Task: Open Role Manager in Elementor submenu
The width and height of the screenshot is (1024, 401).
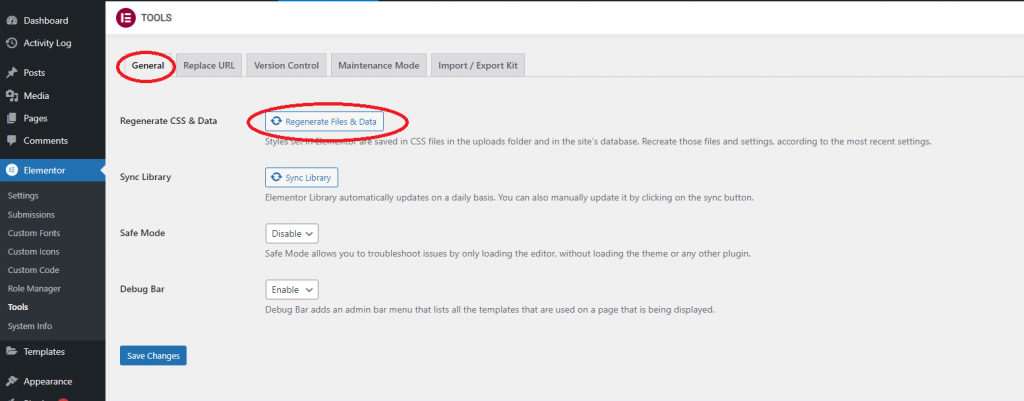Action: tap(35, 288)
